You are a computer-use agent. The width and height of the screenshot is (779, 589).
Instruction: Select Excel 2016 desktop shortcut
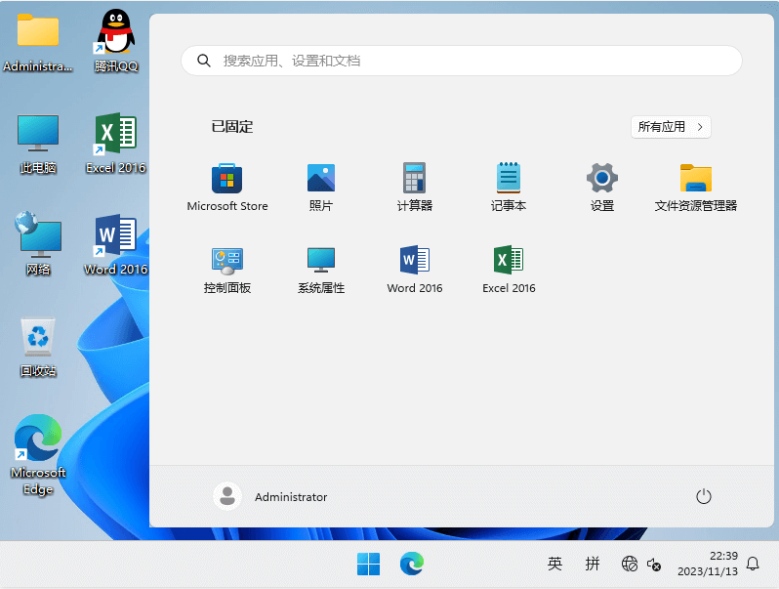click(x=116, y=143)
